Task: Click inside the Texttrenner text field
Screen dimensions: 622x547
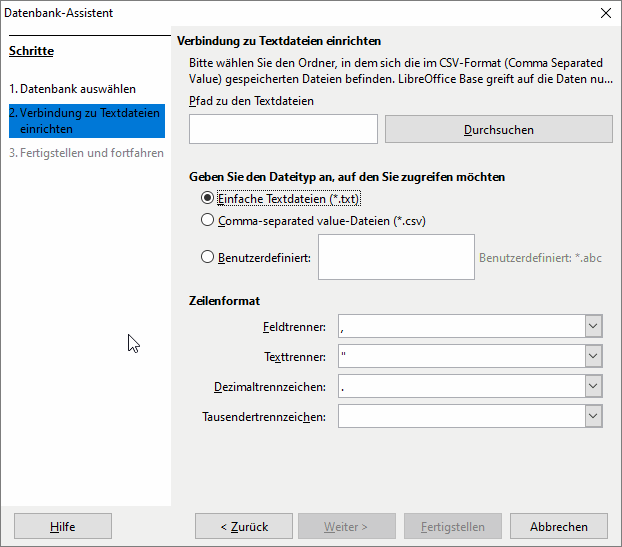Action: point(462,356)
